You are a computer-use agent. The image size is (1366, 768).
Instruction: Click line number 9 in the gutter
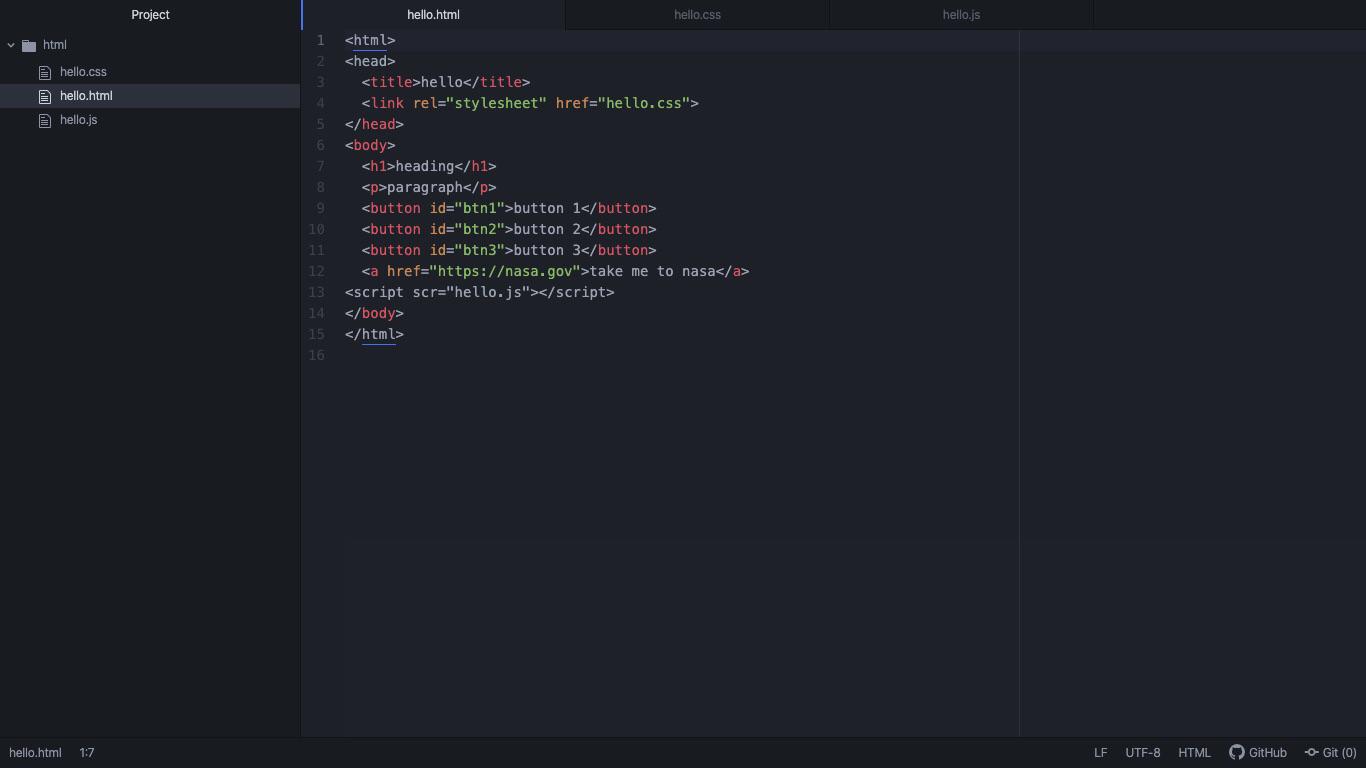[x=321, y=209]
